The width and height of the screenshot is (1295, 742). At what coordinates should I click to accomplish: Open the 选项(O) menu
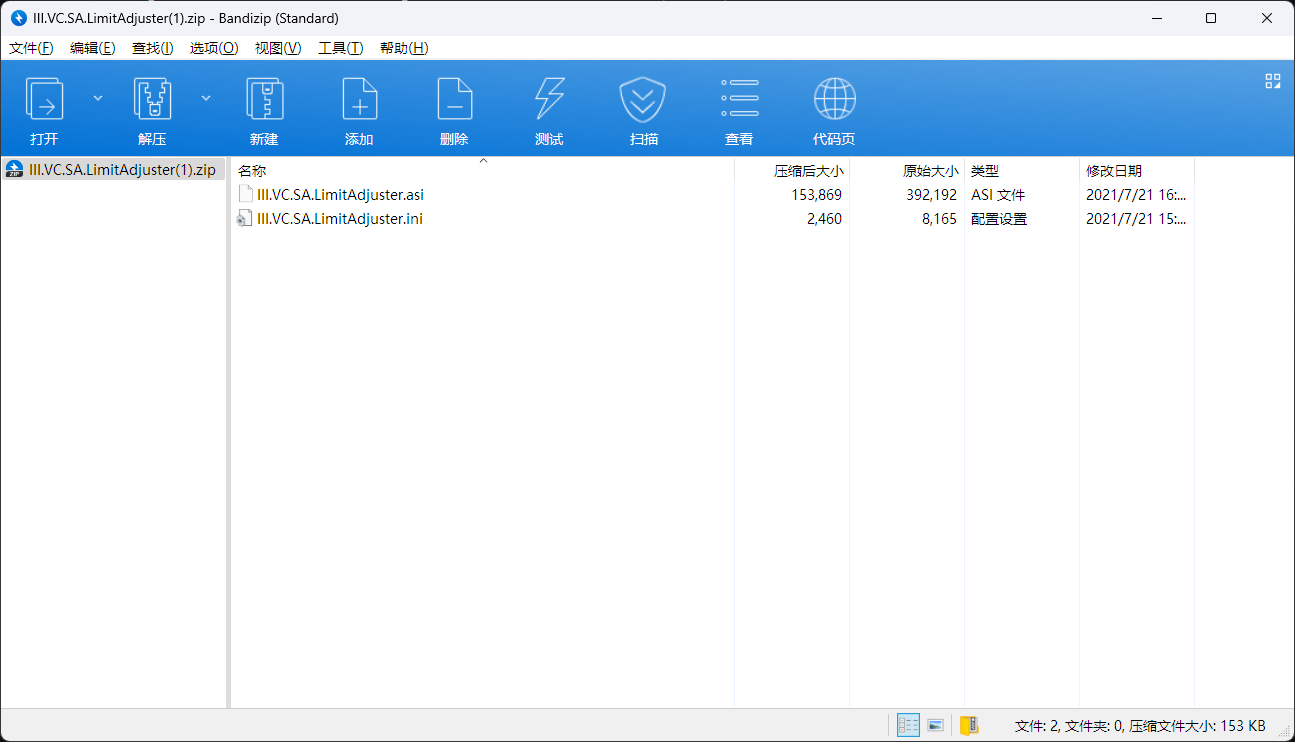[214, 48]
